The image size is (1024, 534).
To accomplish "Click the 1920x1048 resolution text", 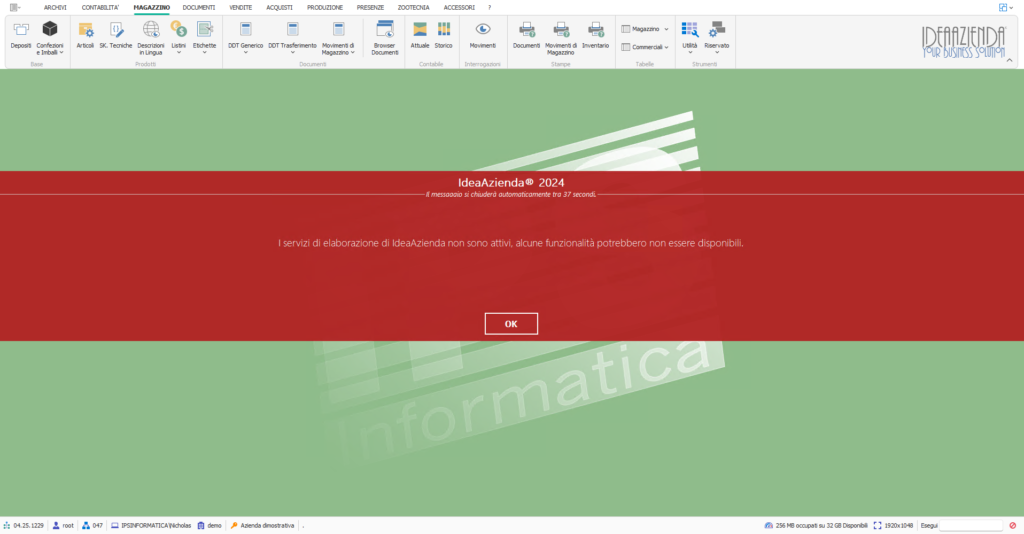I will (x=899, y=526).
